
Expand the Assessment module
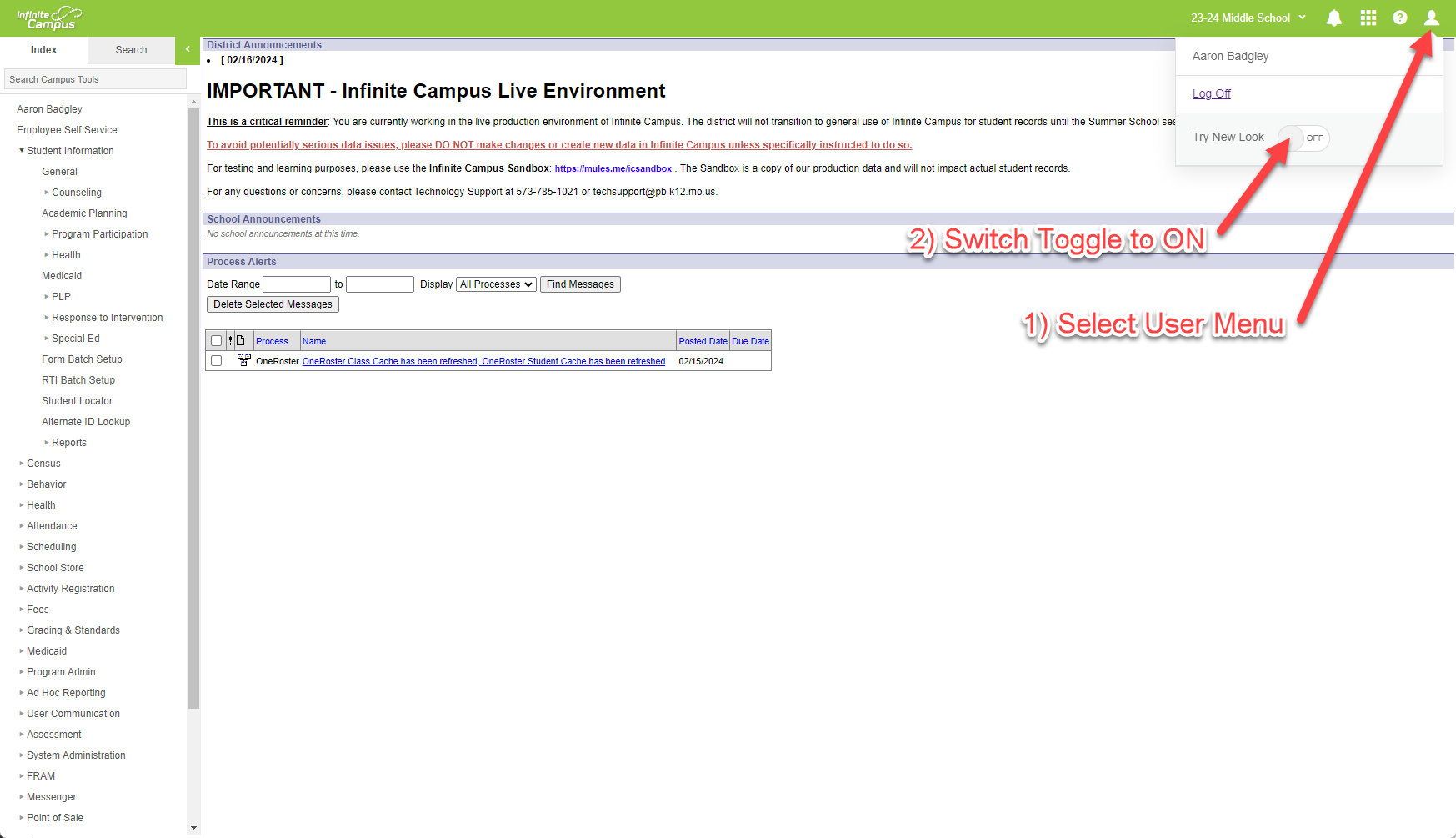tap(22, 735)
